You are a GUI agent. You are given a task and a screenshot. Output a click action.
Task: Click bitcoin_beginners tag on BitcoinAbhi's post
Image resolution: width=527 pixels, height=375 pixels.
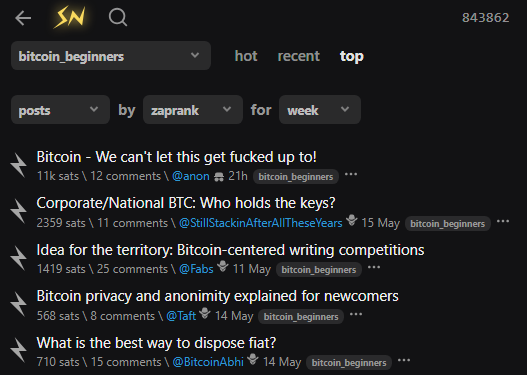point(349,363)
